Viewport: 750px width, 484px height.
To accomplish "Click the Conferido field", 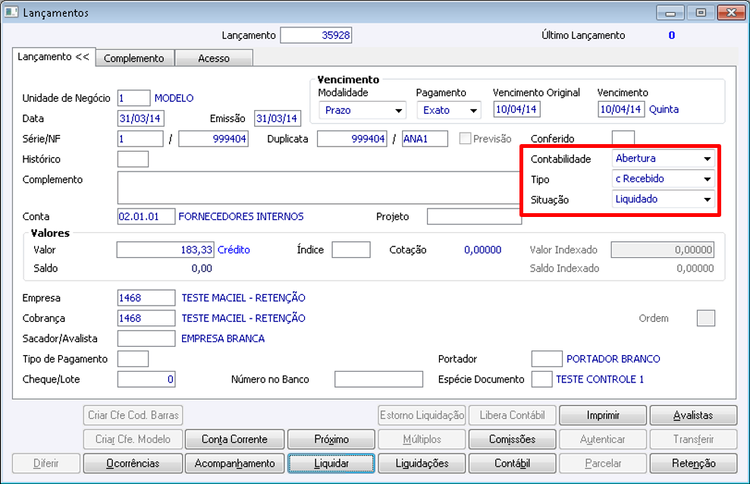I will tap(623, 138).
